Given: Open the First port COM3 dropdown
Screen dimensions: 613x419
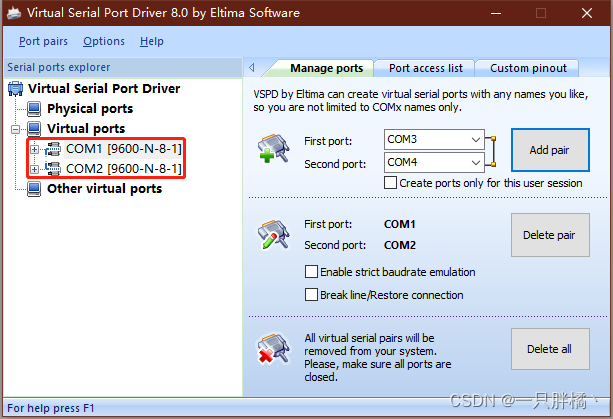Looking at the screenshot, I should pos(475,140).
